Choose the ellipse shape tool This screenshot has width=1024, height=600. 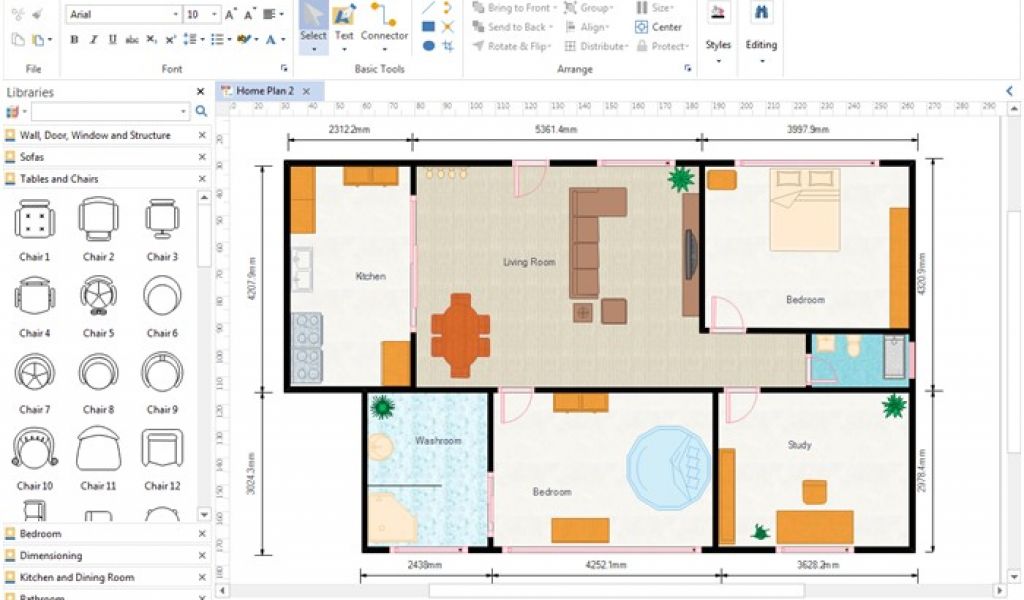[428, 46]
